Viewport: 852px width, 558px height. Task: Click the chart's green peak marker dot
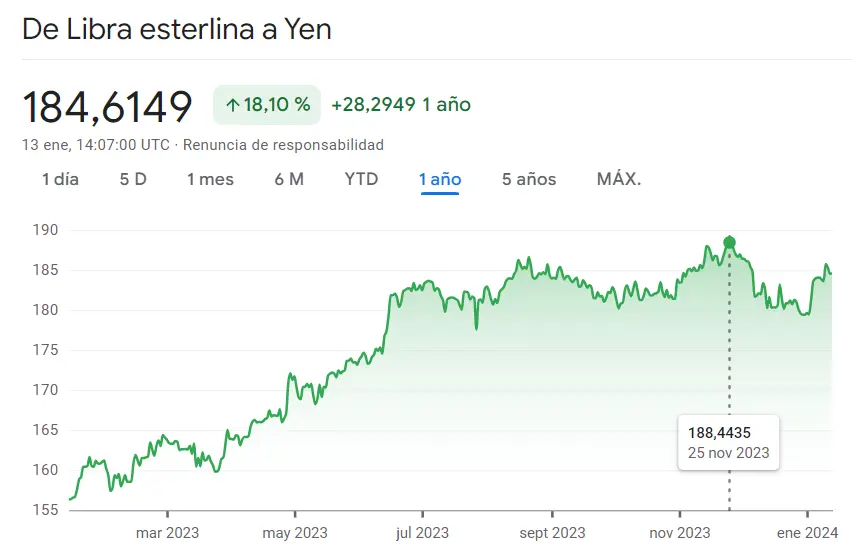(729, 242)
